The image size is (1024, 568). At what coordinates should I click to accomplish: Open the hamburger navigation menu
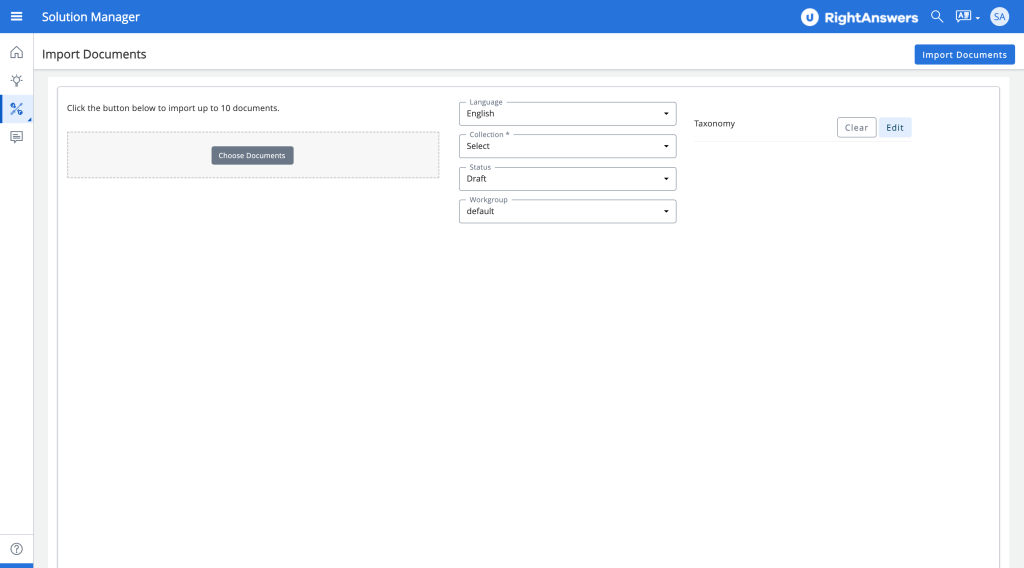coord(16,16)
